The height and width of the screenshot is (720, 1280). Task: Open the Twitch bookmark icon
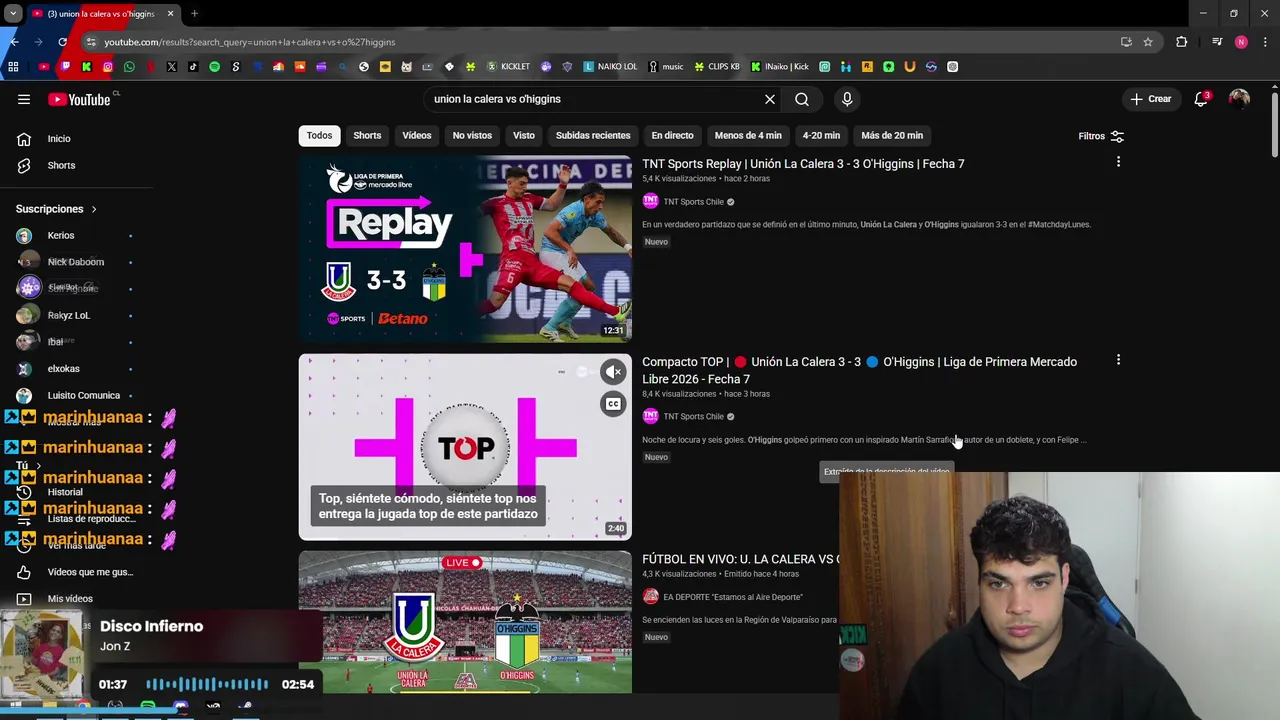point(65,67)
